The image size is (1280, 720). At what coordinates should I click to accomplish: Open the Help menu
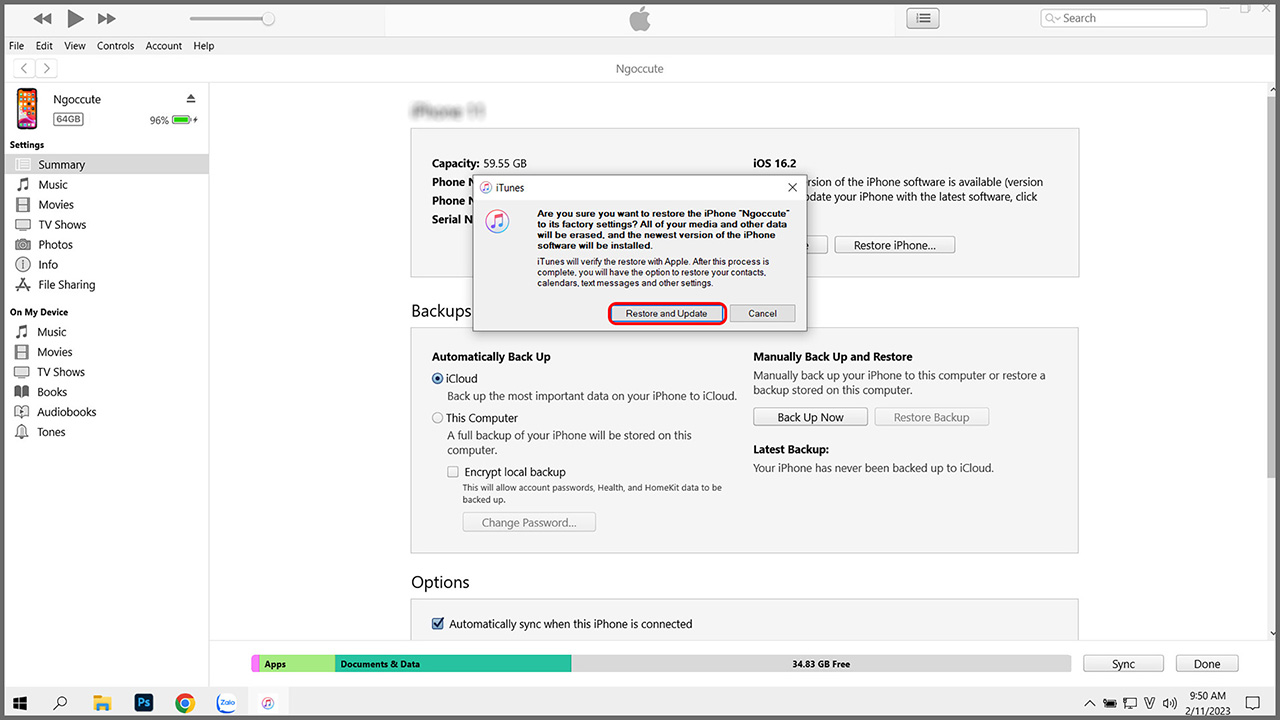204,46
